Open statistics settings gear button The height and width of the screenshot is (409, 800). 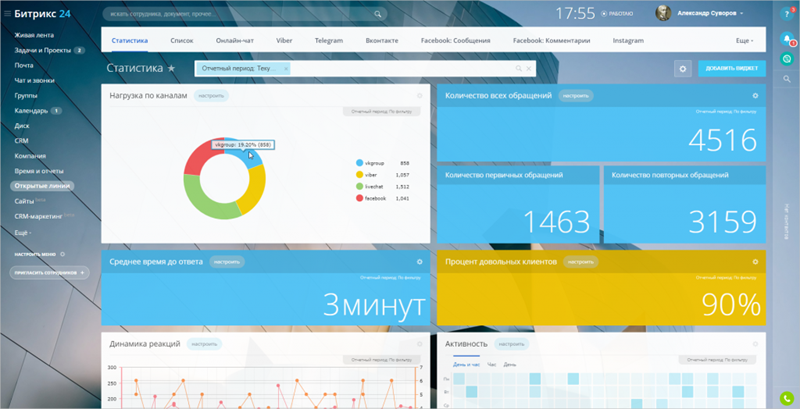[x=683, y=68]
